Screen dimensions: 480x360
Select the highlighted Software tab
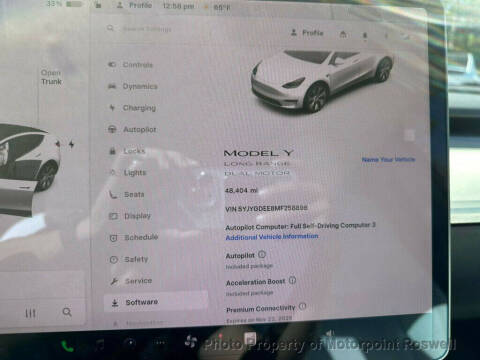tap(156, 302)
